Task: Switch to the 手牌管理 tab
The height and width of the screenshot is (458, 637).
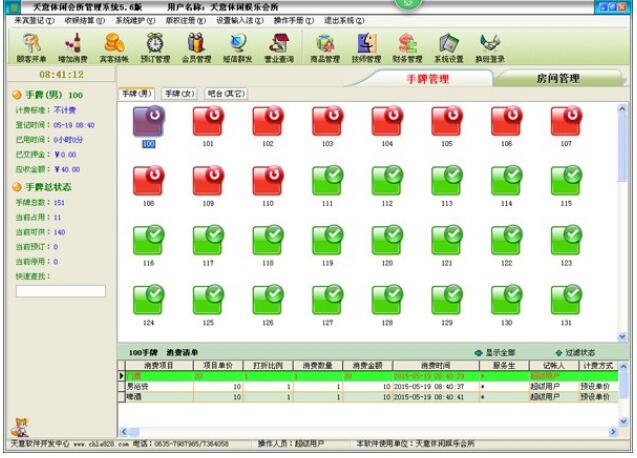Action: coord(427,79)
